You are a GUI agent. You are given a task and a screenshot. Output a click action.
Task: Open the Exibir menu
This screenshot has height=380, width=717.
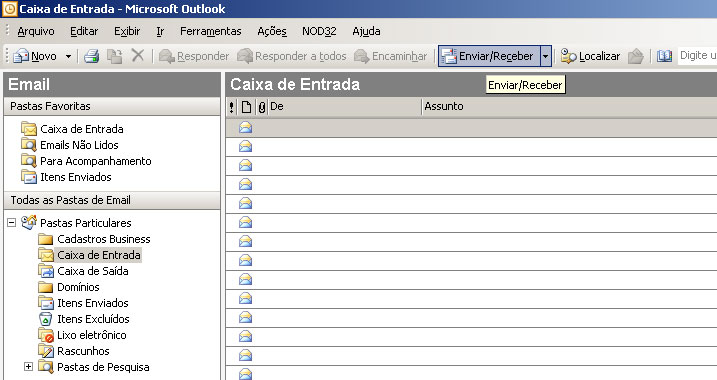tap(127, 31)
